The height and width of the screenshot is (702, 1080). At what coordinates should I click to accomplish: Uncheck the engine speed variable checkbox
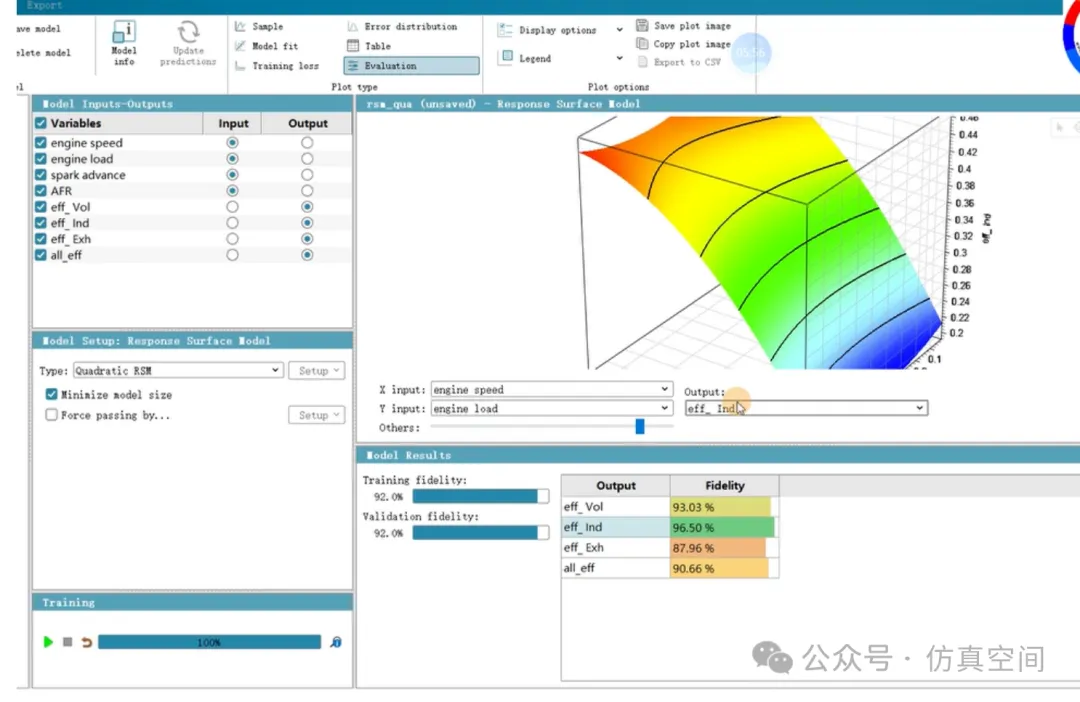(x=41, y=143)
